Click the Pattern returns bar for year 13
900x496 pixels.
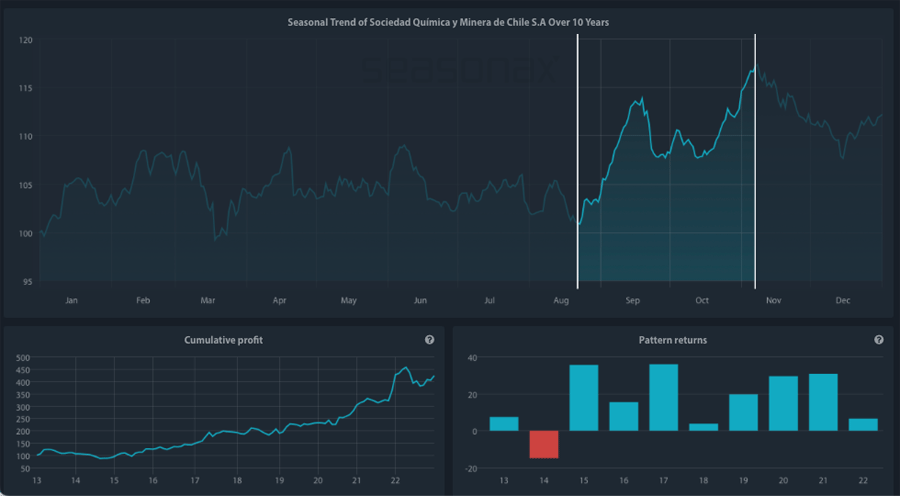[x=504, y=424]
